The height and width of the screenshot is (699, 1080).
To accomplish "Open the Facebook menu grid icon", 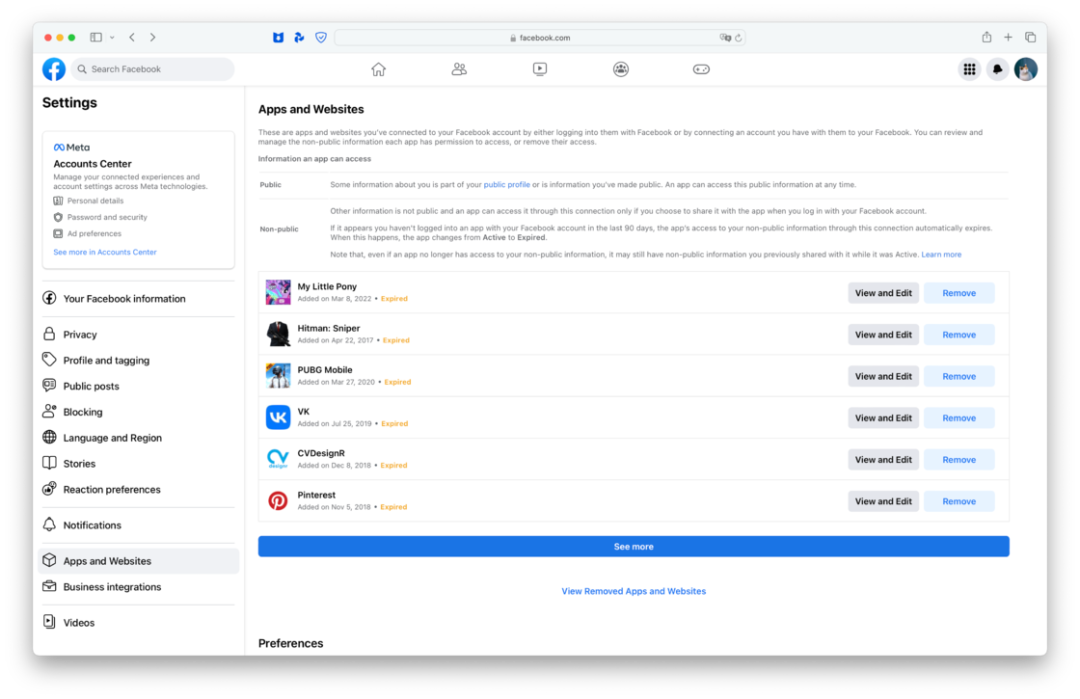I will click(x=969, y=69).
